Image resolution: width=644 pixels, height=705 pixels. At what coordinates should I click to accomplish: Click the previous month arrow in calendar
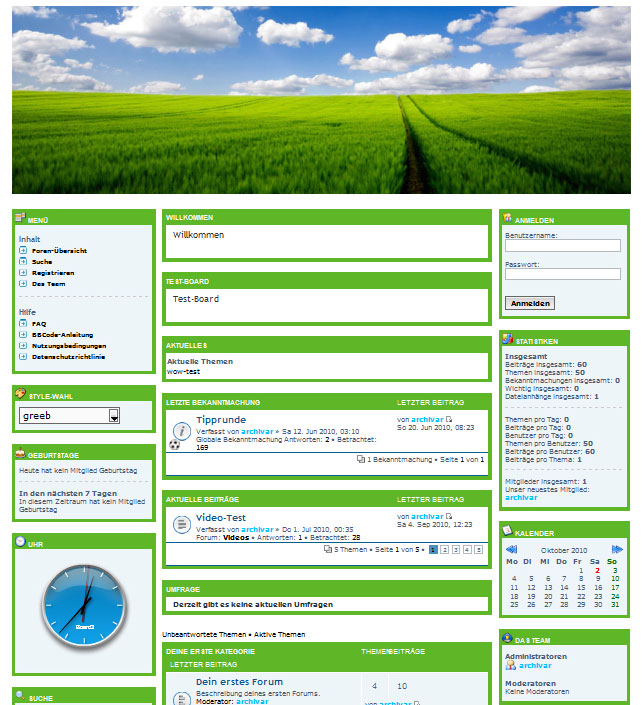coord(511,549)
